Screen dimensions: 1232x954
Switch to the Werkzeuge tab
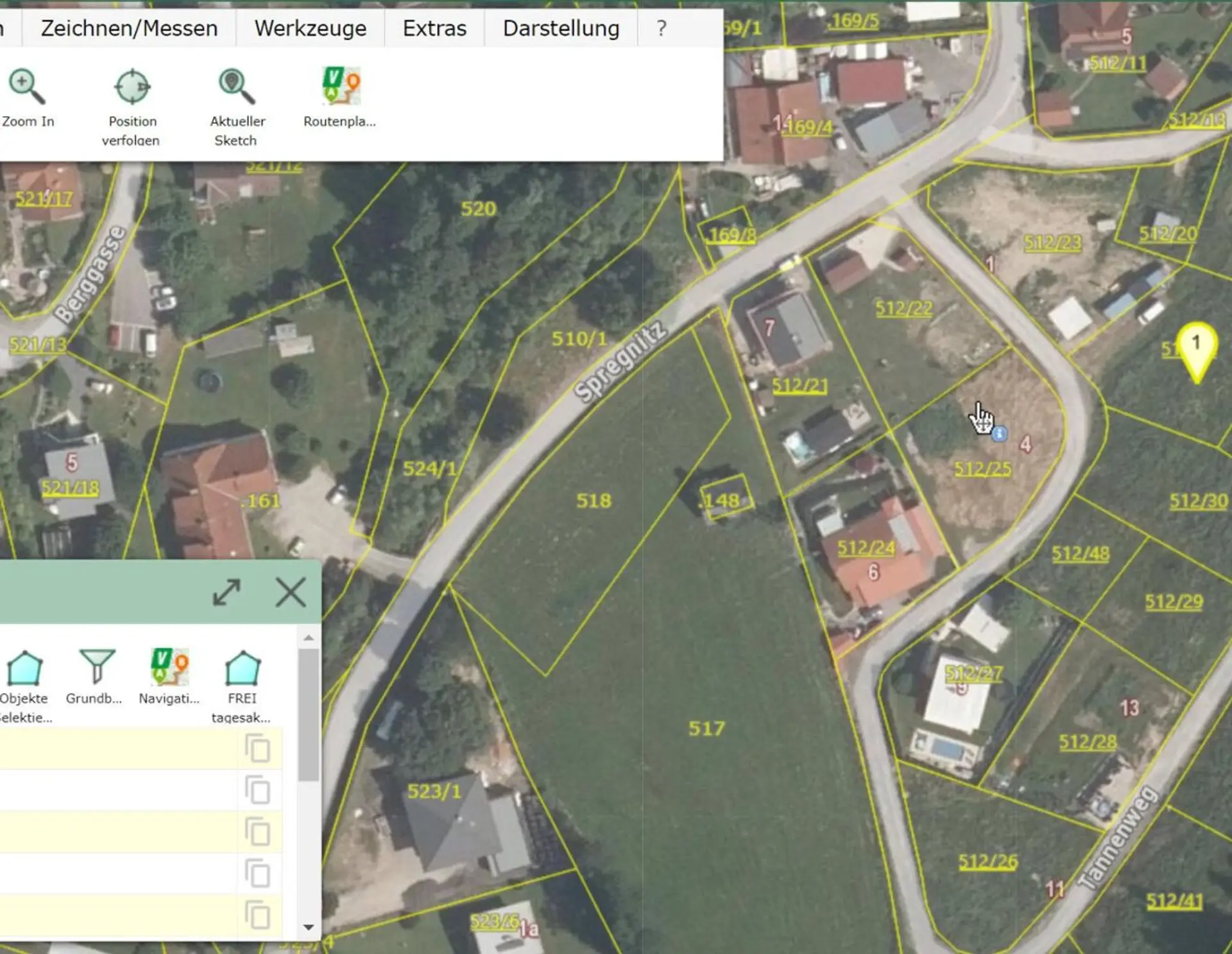pyautogui.click(x=310, y=28)
